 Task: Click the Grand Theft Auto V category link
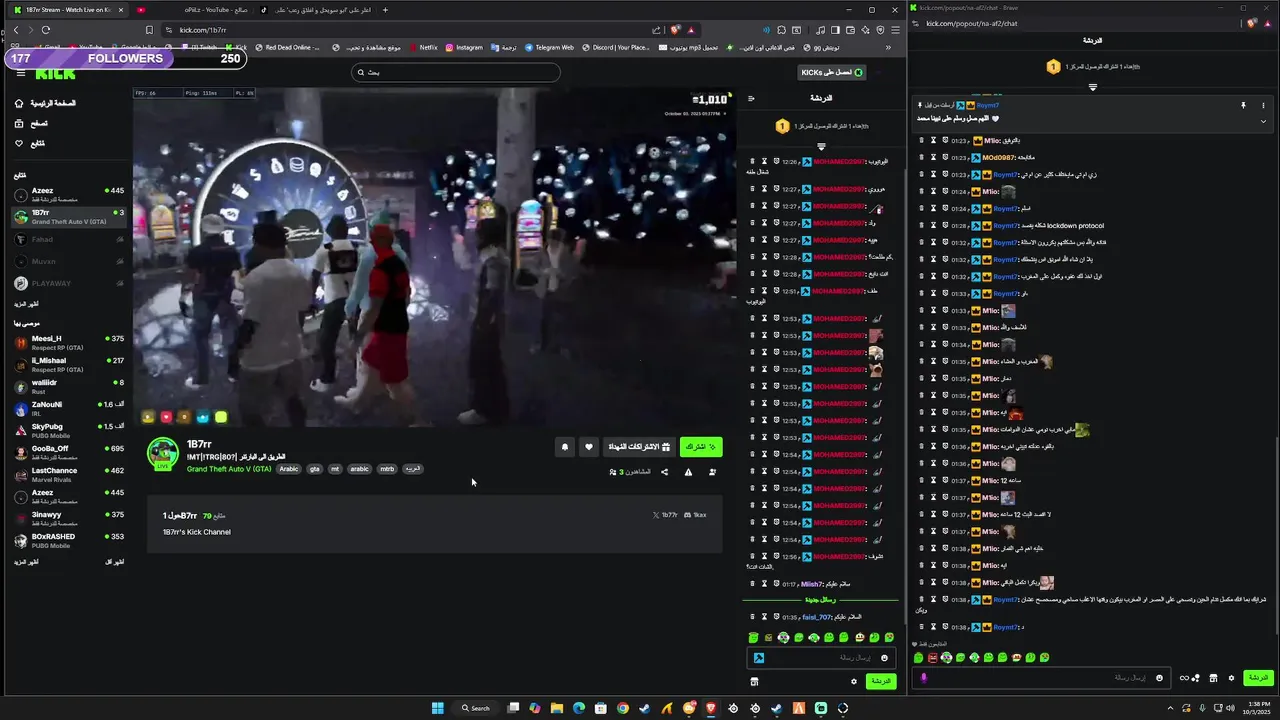pyautogui.click(x=229, y=469)
